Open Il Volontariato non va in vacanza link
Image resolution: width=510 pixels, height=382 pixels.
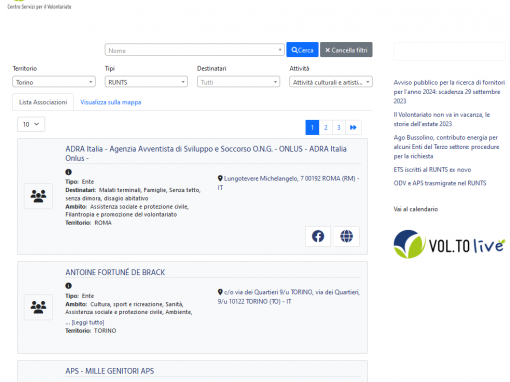pyautogui.click(x=442, y=119)
